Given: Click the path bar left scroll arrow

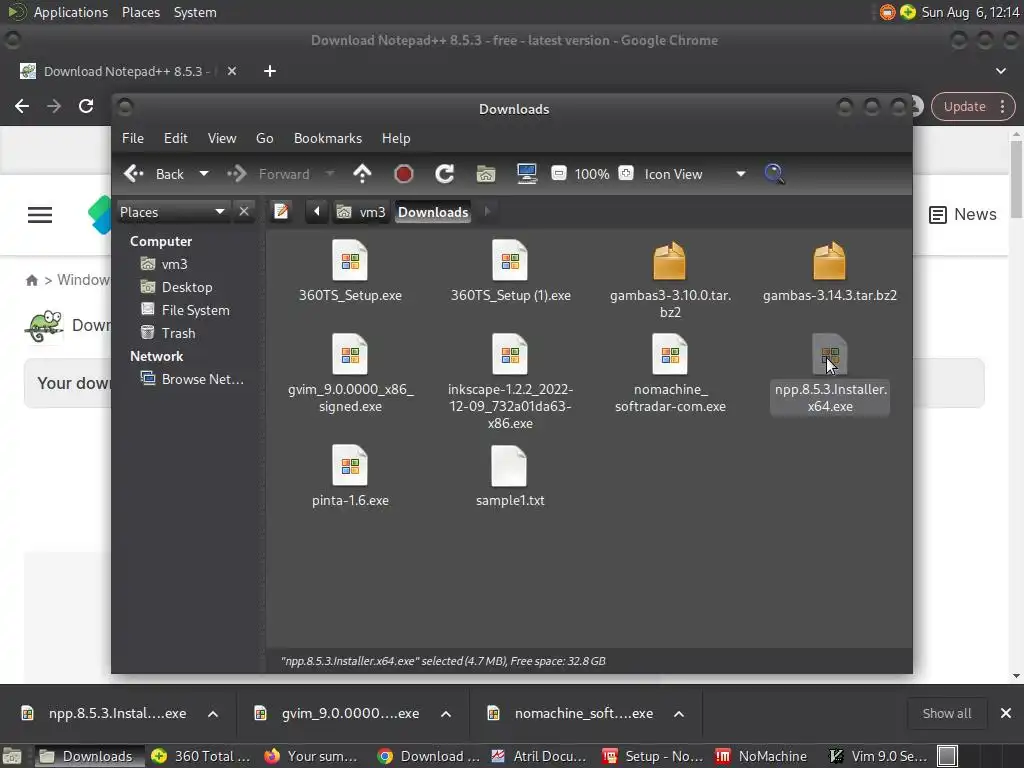Looking at the screenshot, I should [x=317, y=212].
